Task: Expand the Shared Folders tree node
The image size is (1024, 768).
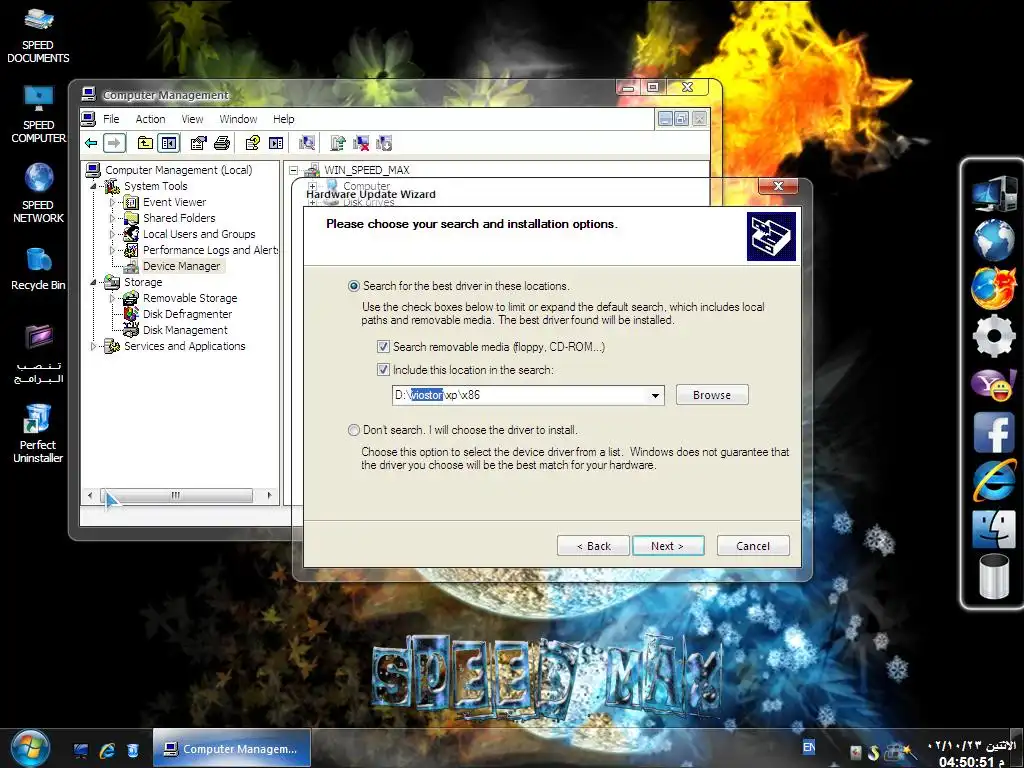Action: pos(112,218)
